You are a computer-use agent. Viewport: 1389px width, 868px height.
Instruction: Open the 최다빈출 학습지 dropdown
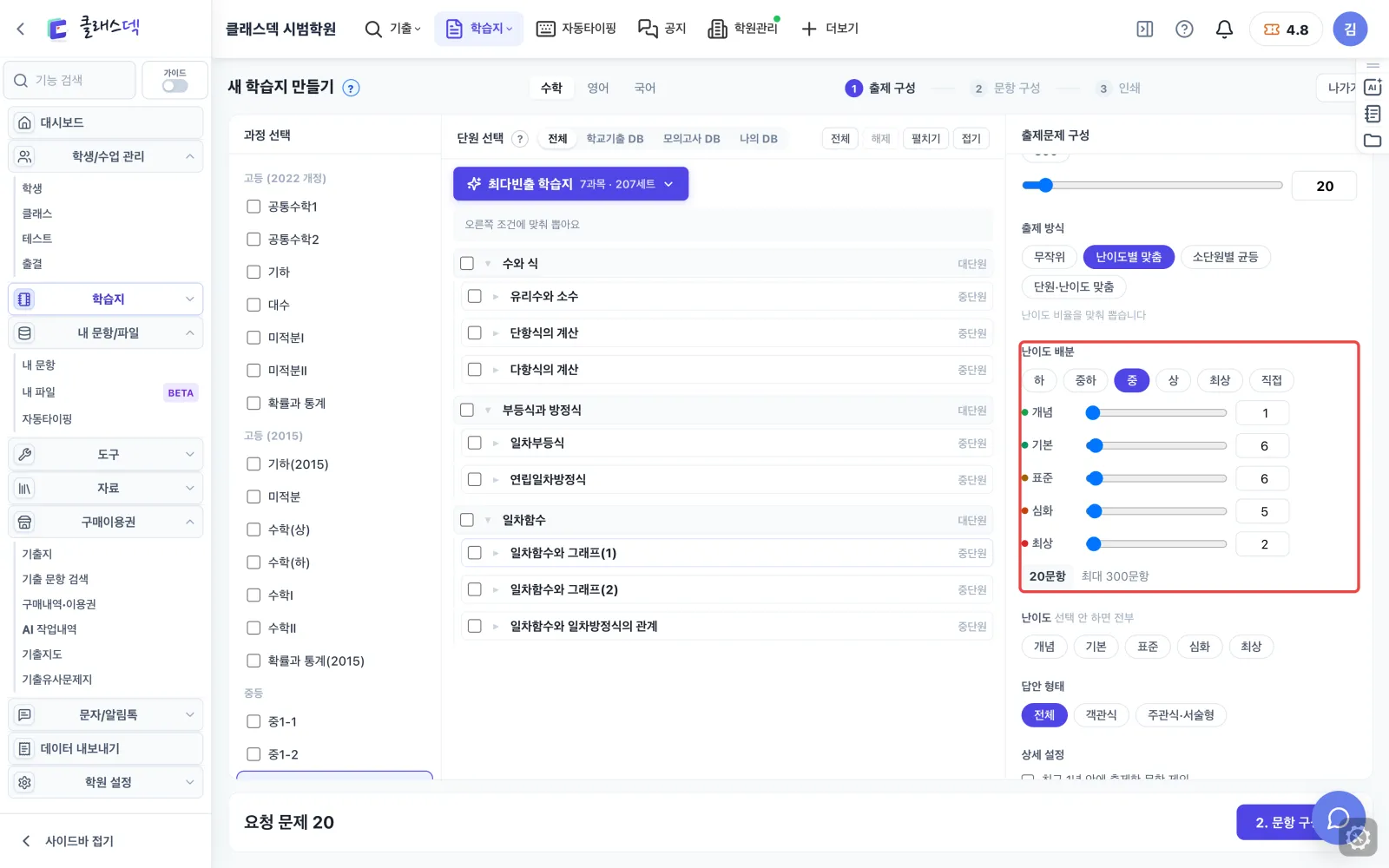click(x=570, y=184)
